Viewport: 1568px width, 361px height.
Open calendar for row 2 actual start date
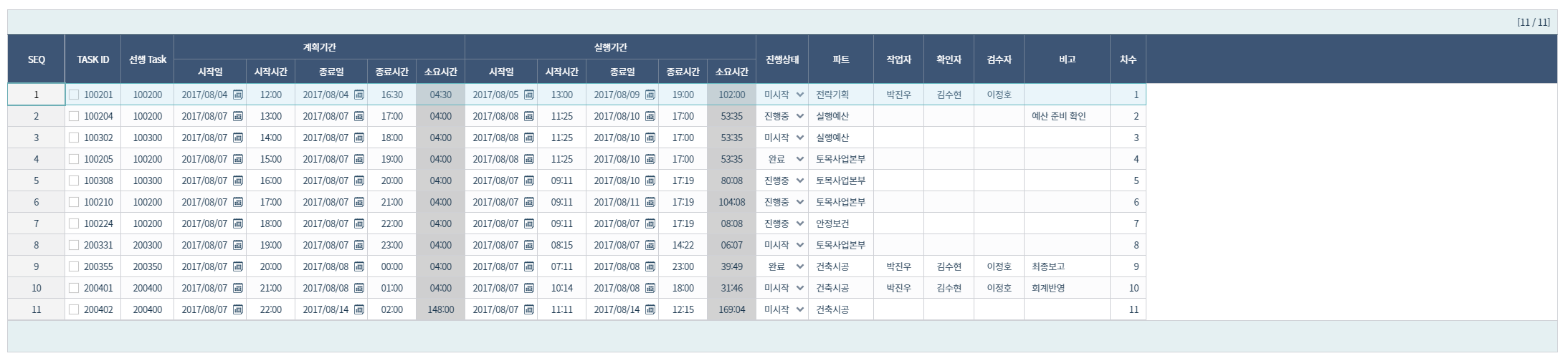tap(529, 116)
